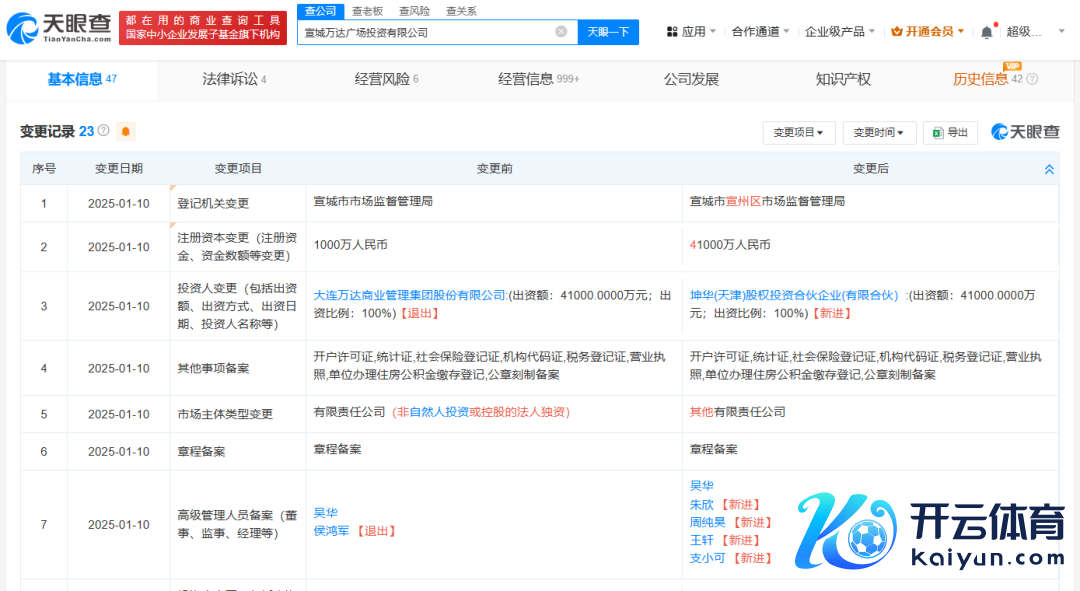Click the orange alert bell beside 变更记录
The height and width of the screenshot is (591, 1080).
coord(126,131)
